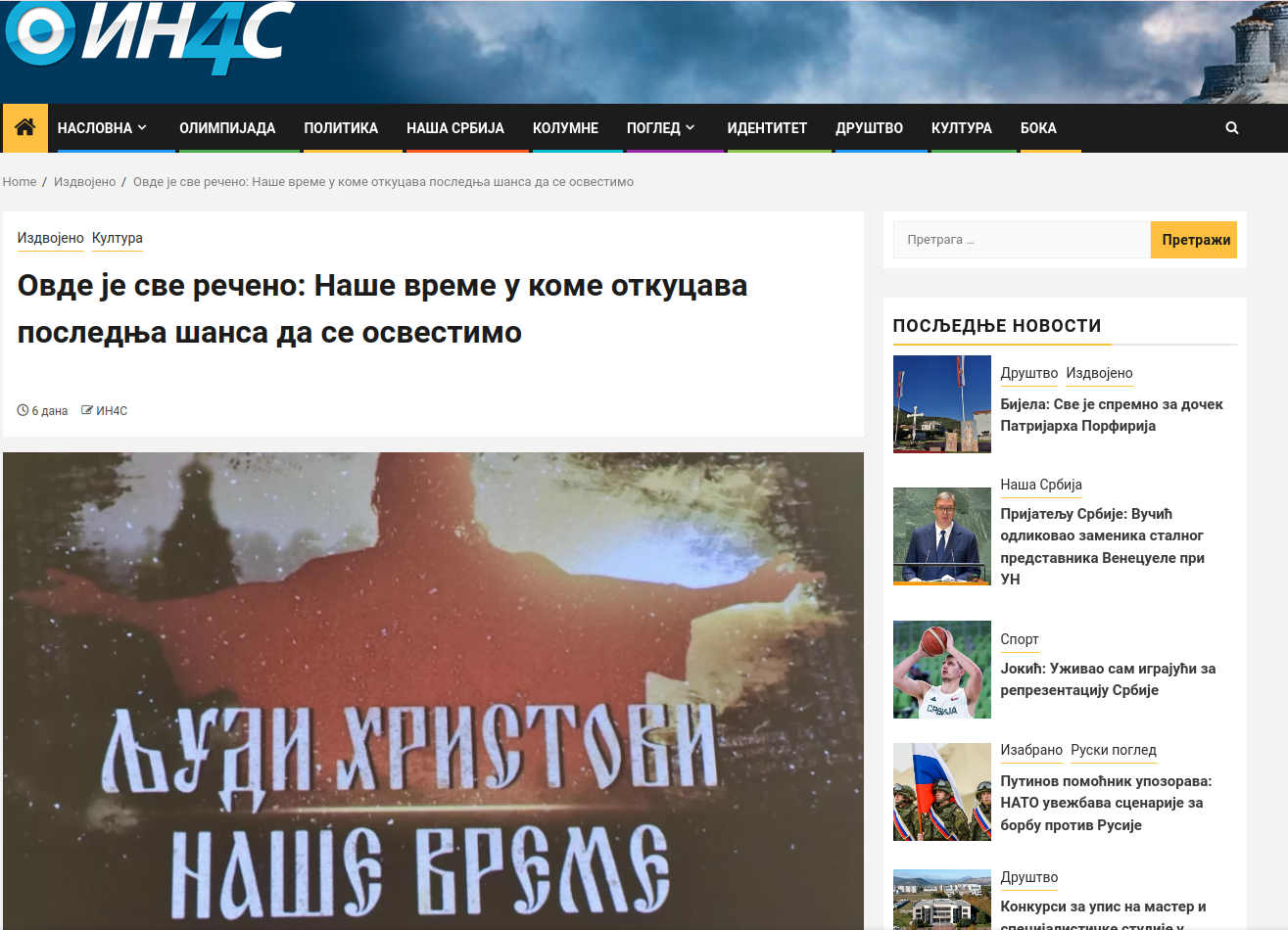Open the ОЛИМПИЈАДА menu item
This screenshot has width=1288, height=930.
pos(227,128)
